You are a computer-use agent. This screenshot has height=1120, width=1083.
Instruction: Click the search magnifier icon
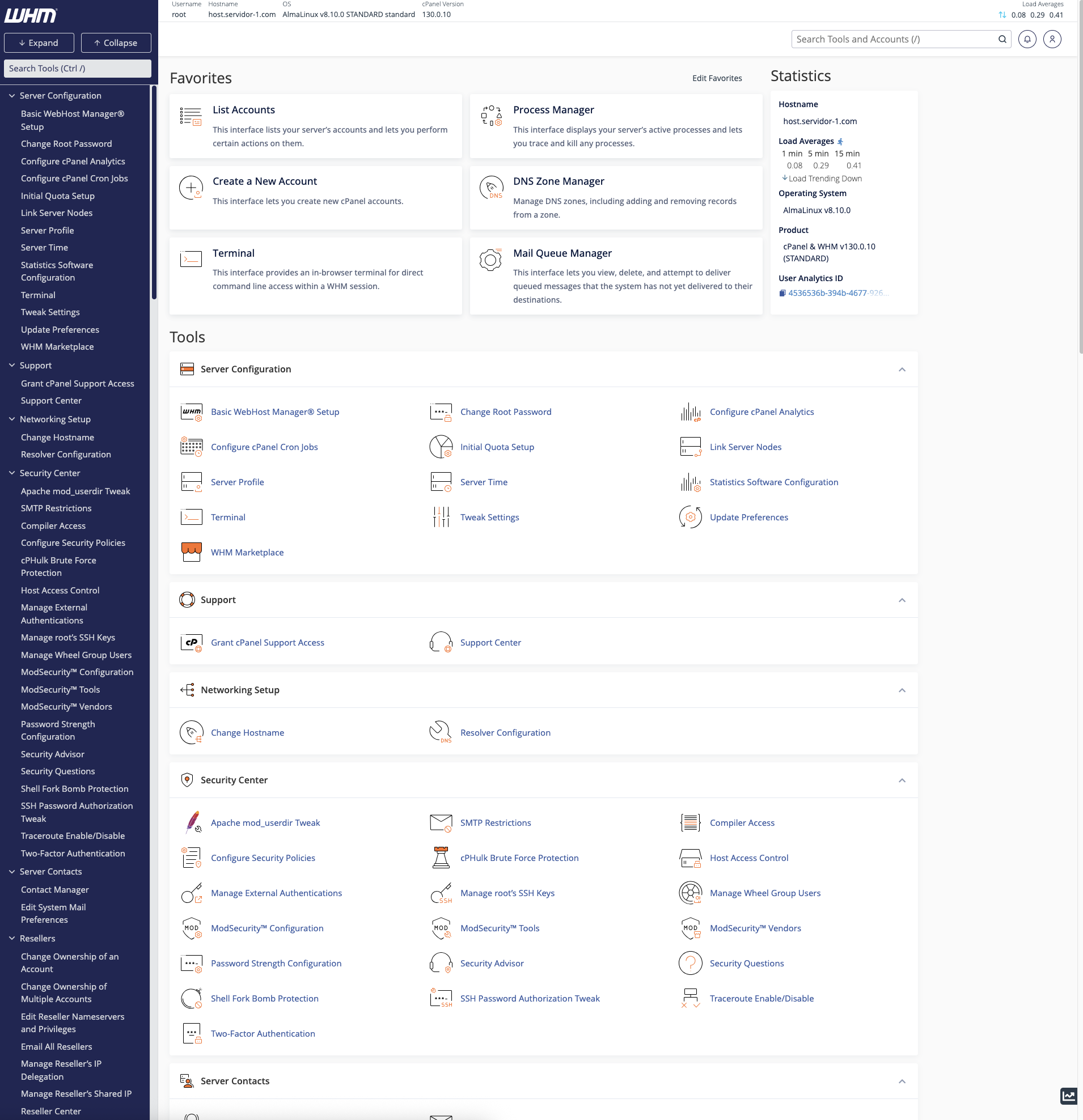(x=1002, y=40)
